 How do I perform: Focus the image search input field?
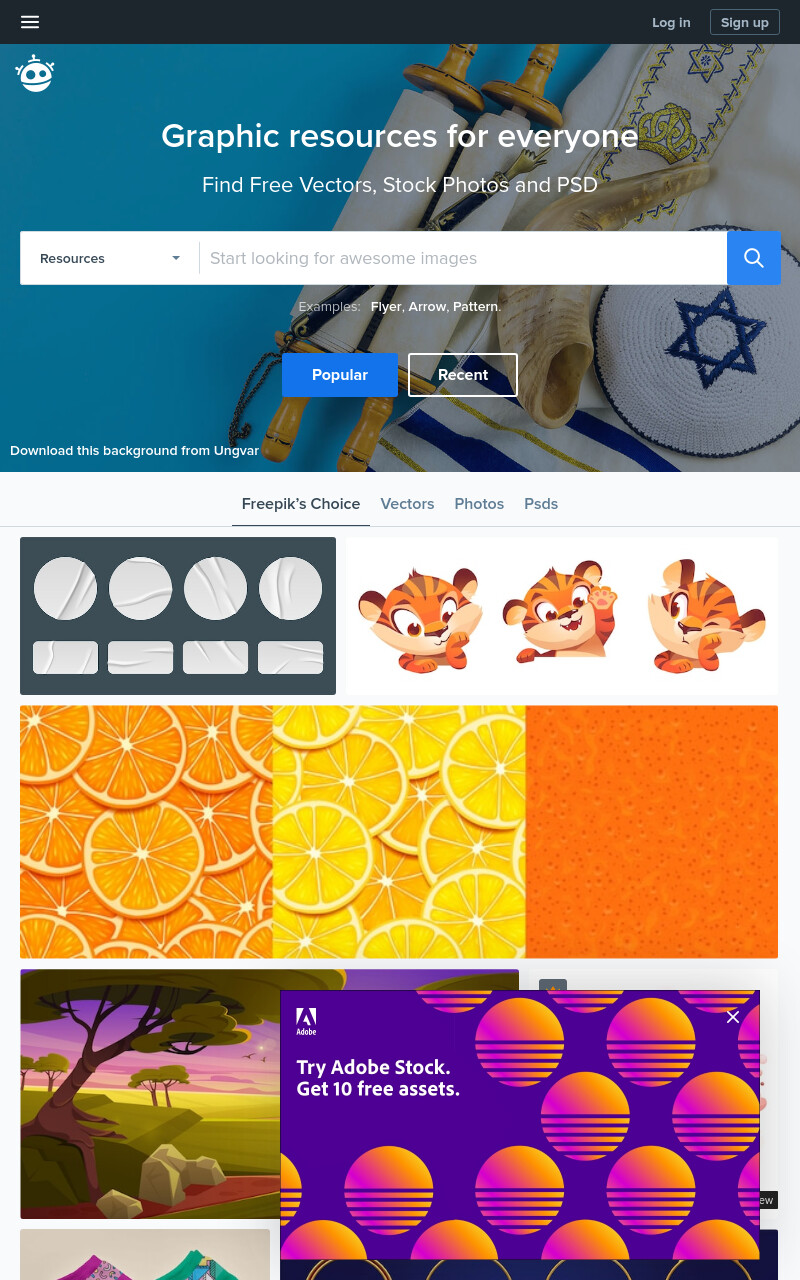(463, 258)
